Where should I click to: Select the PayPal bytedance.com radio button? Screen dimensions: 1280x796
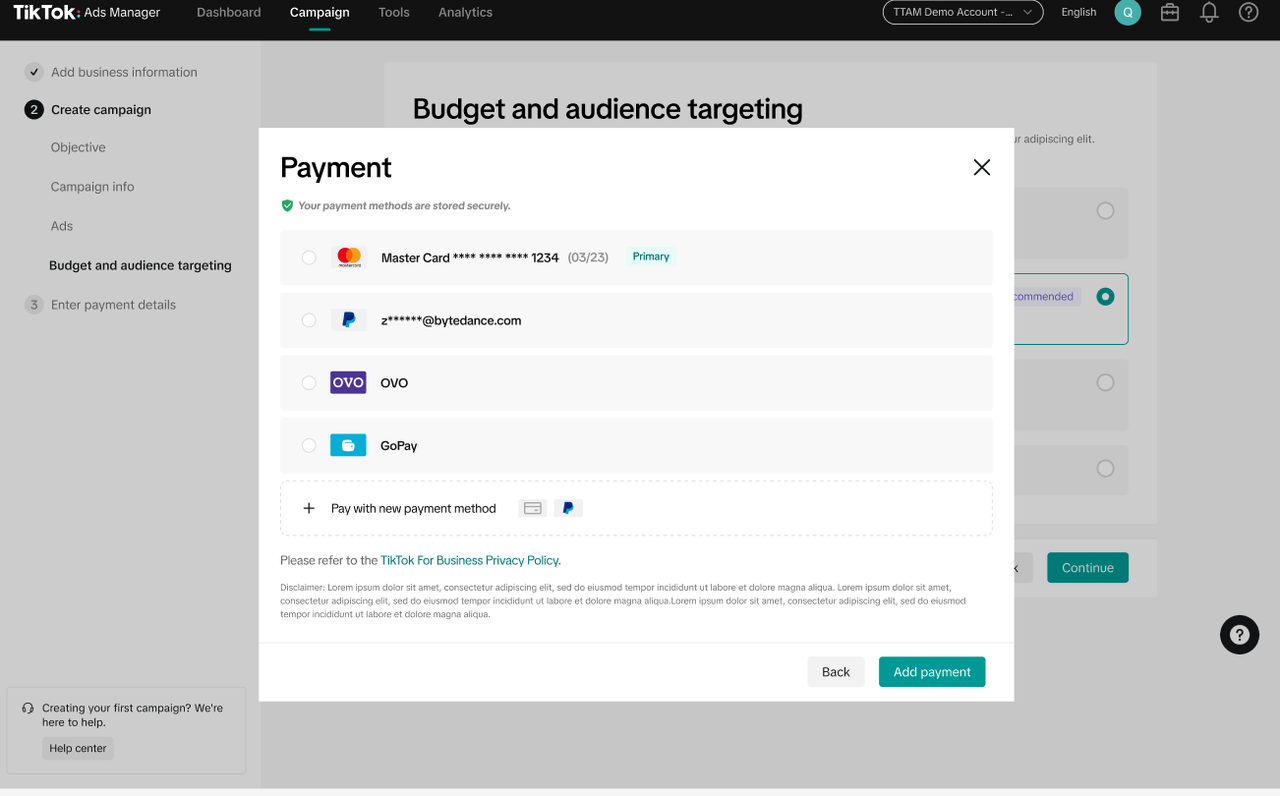tap(309, 320)
